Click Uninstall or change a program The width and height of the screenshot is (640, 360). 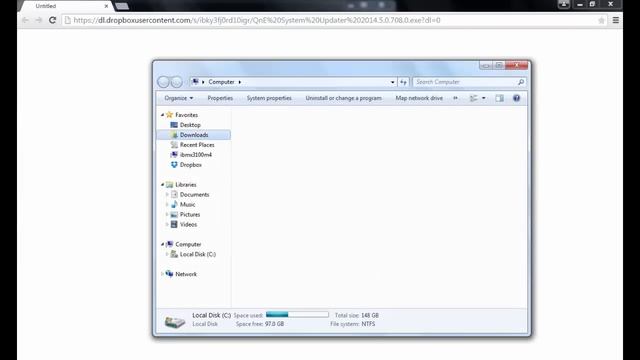coord(344,98)
